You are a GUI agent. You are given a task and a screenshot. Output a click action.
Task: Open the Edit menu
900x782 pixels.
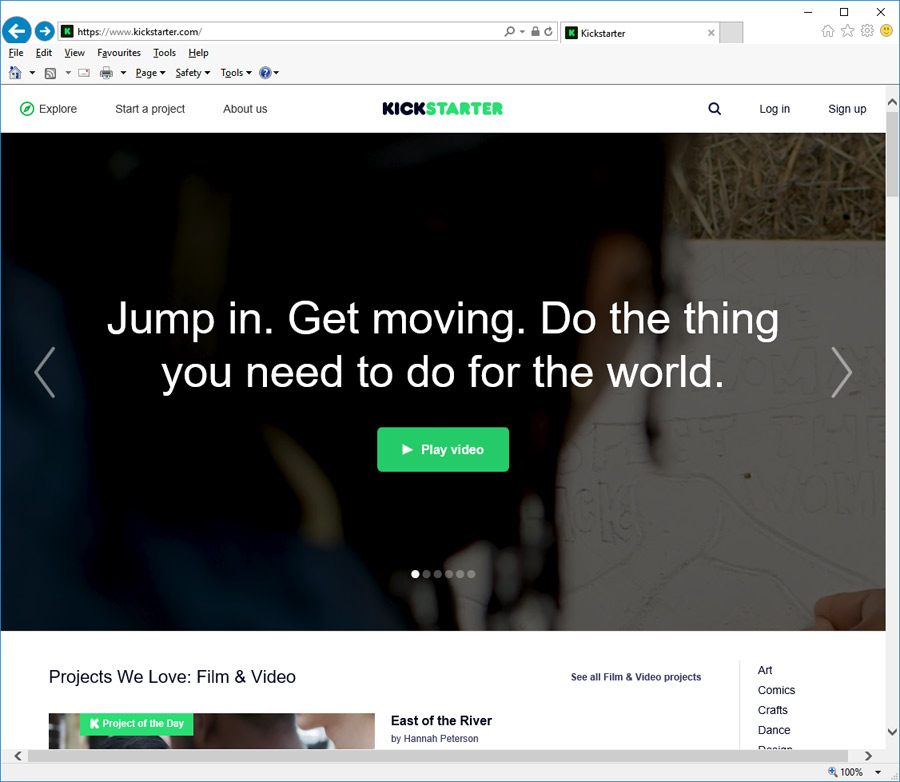tap(44, 53)
